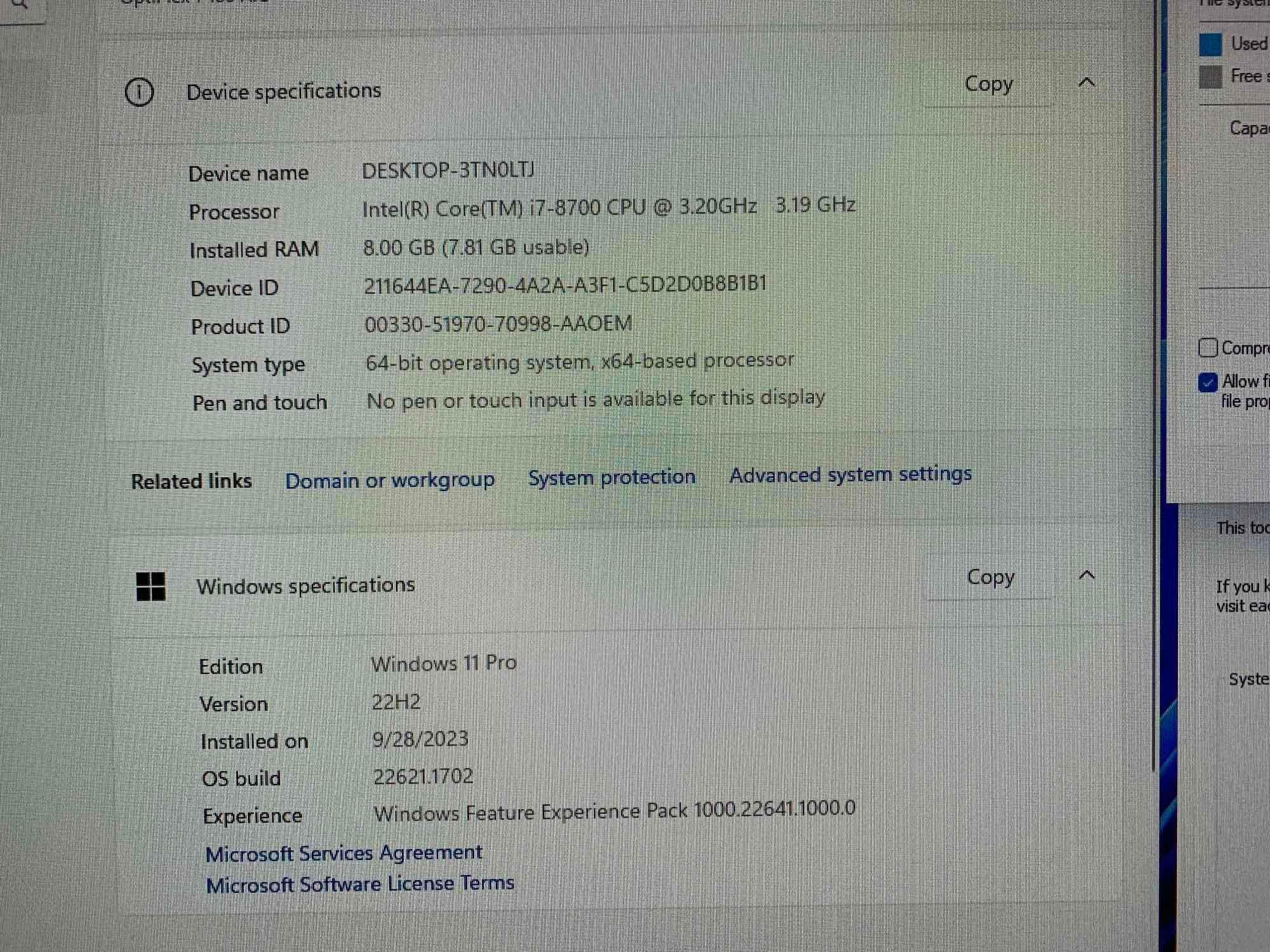1270x952 pixels.
Task: Select OS build 22621.1702
Action: click(423, 777)
